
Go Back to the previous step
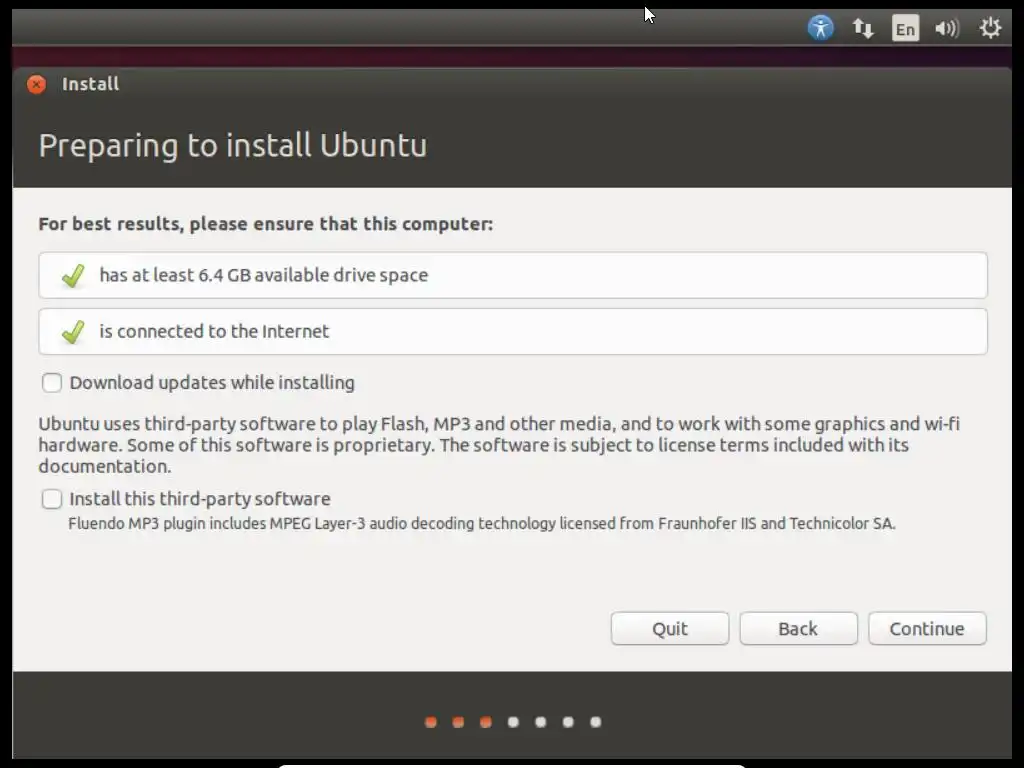tap(798, 628)
